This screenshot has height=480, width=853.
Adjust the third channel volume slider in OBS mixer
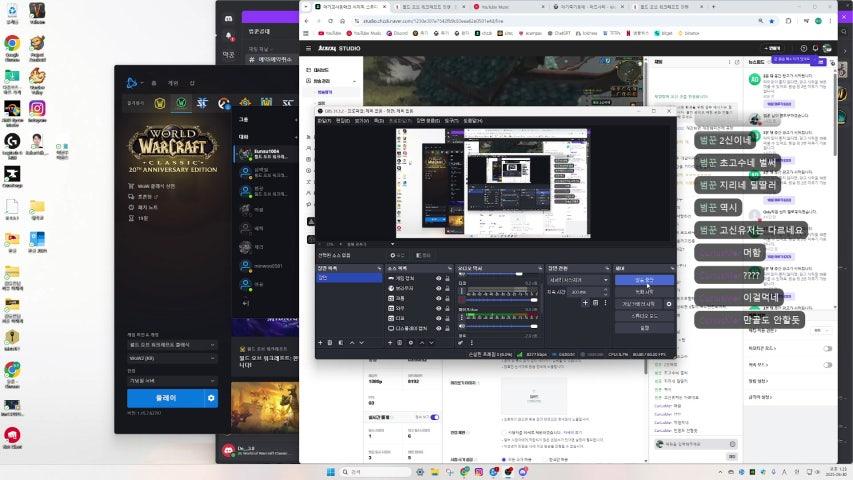pos(502,327)
